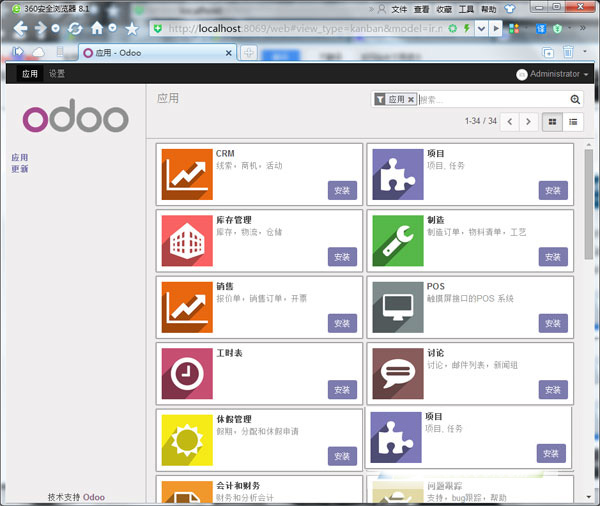
Task: Click the browser trash bin icon
Action: point(568,51)
